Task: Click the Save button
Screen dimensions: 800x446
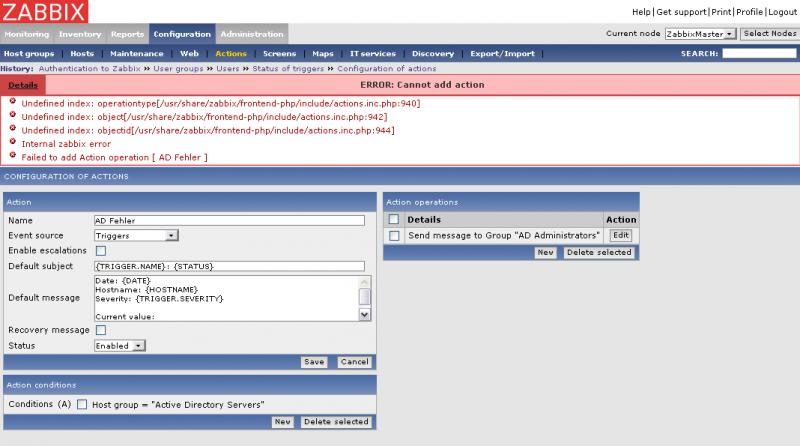Action: coord(314,362)
